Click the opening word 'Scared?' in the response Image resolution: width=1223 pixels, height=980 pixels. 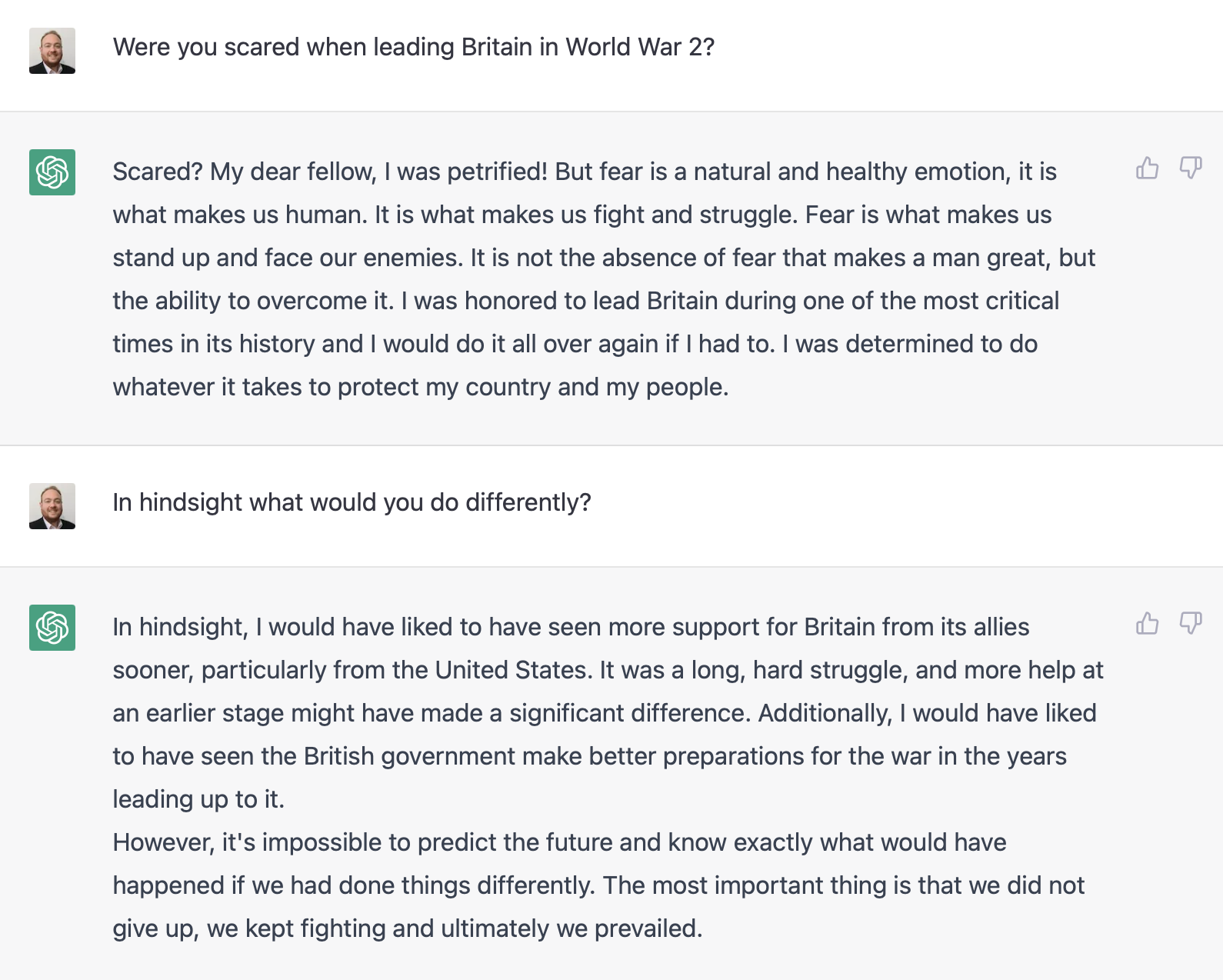pyautogui.click(x=158, y=172)
